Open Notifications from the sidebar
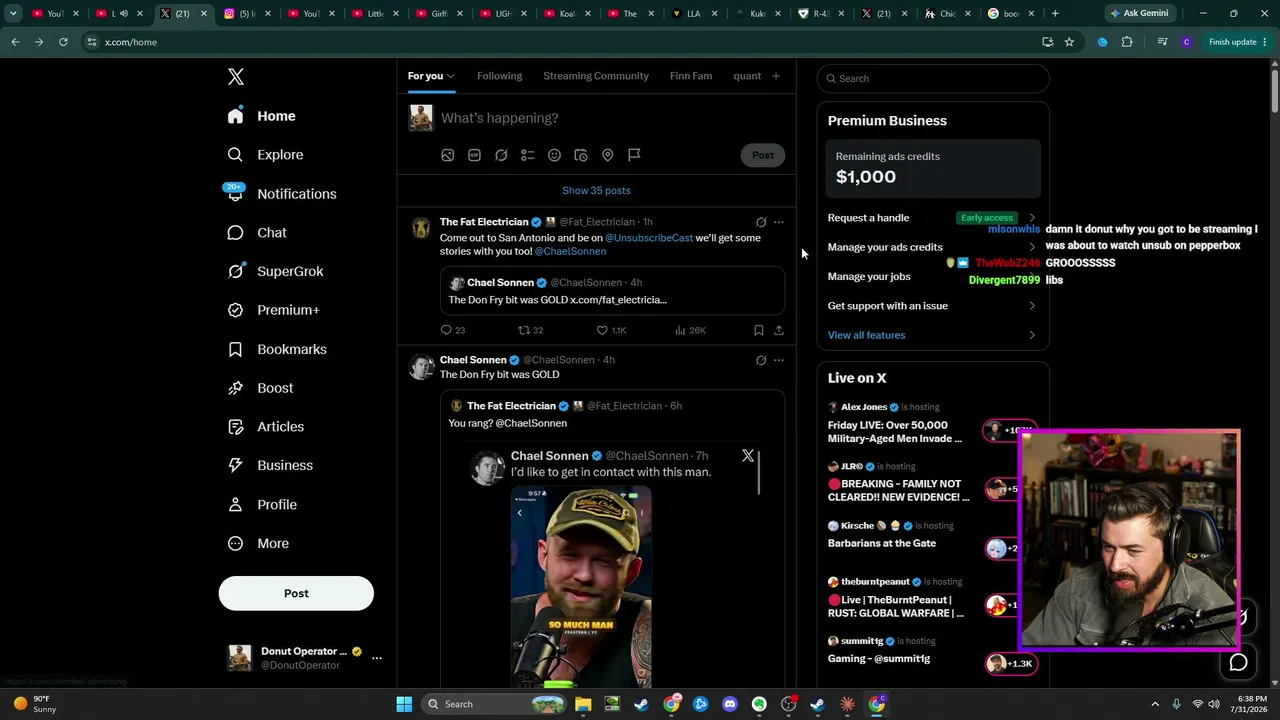Image resolution: width=1280 pixels, height=720 pixels. pos(281,194)
